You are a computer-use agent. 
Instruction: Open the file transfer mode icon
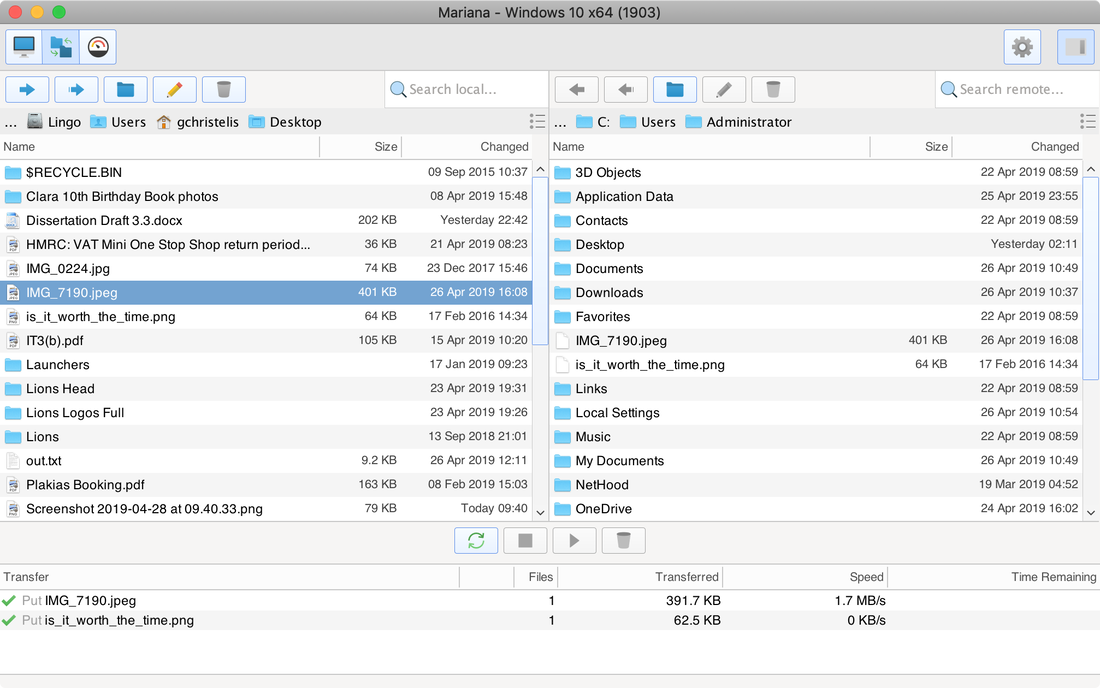click(x=61, y=47)
